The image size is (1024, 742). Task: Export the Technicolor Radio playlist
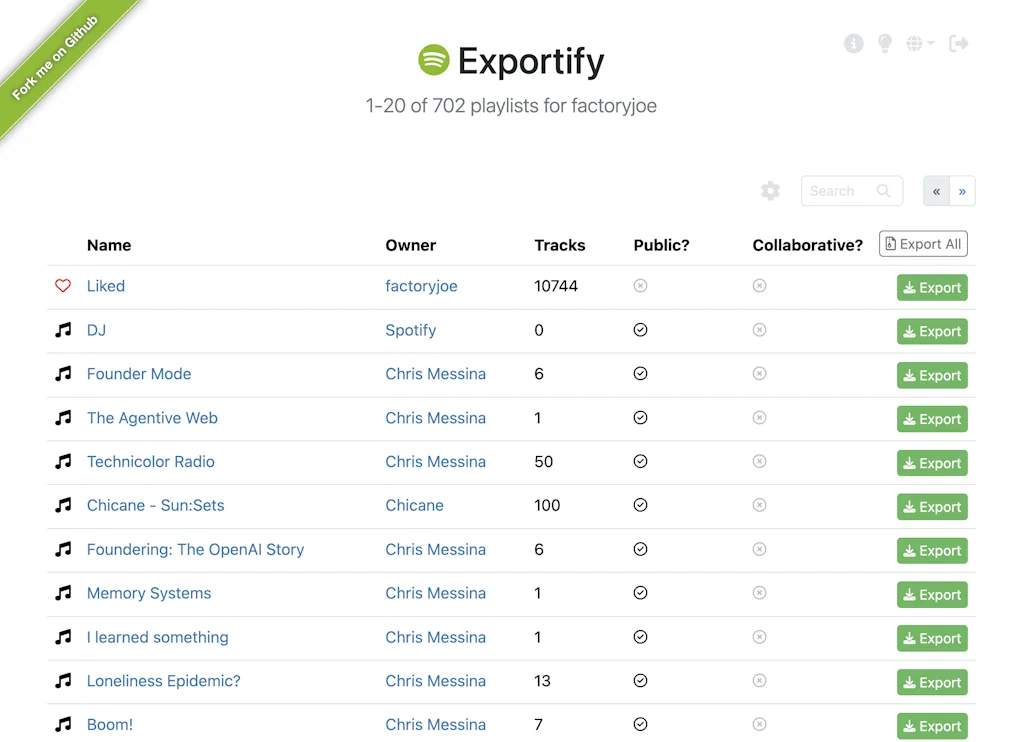[x=931, y=463]
